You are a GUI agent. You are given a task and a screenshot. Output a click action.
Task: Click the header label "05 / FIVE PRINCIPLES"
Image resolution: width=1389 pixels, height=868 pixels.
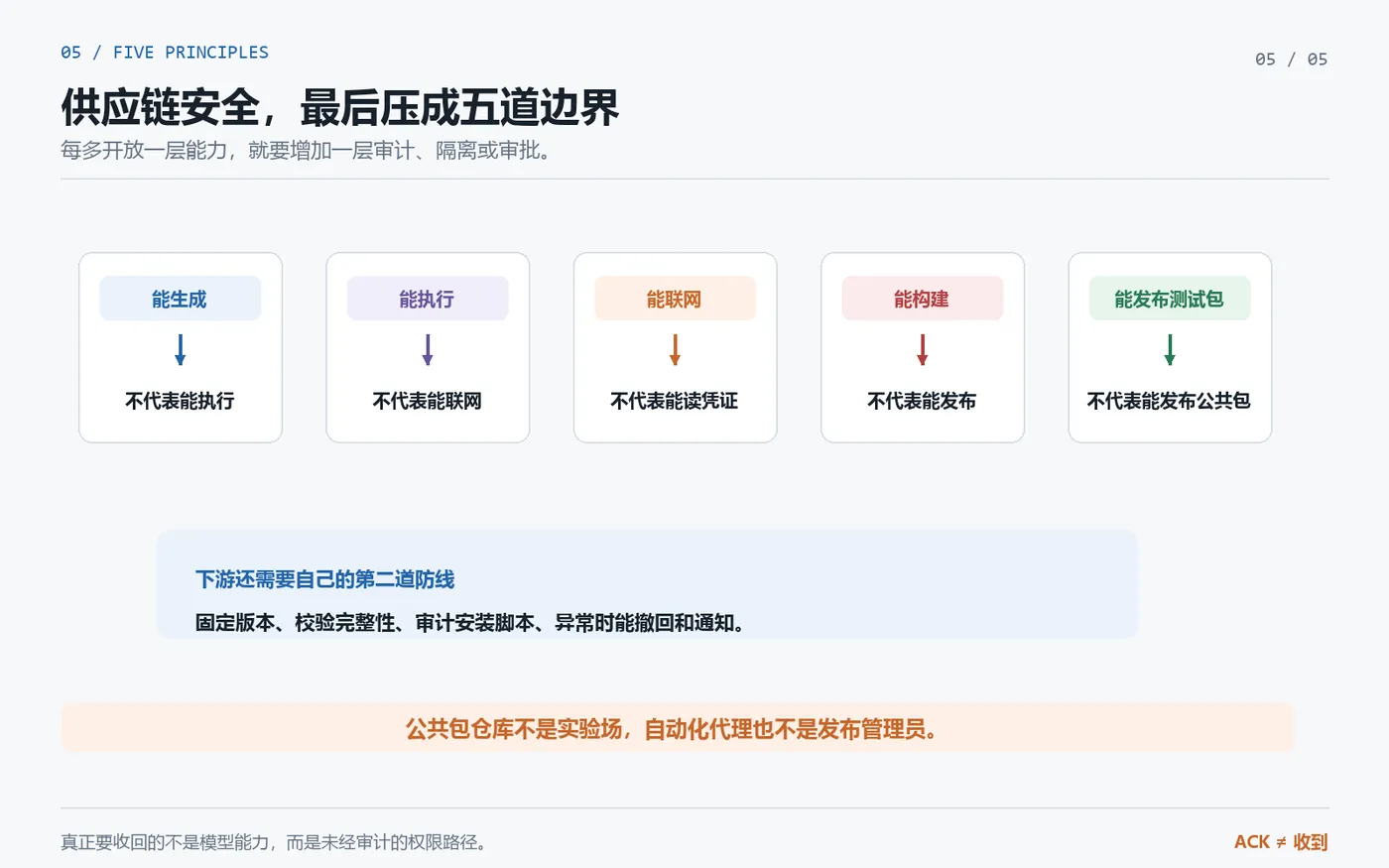165,53
